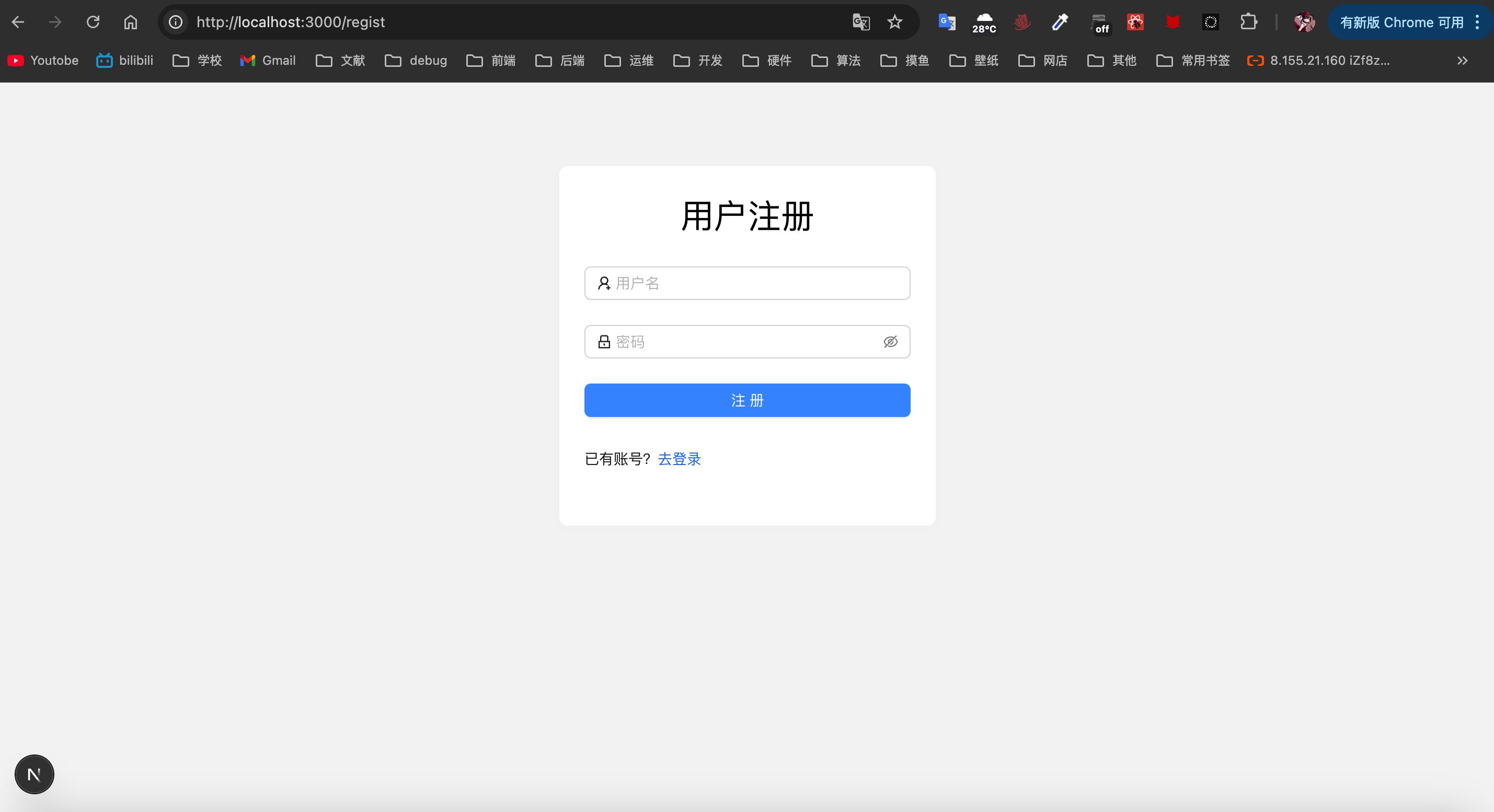Viewport: 1494px width, 812px height.
Task: Open the 前端 bookmarks folder
Action: [491, 60]
